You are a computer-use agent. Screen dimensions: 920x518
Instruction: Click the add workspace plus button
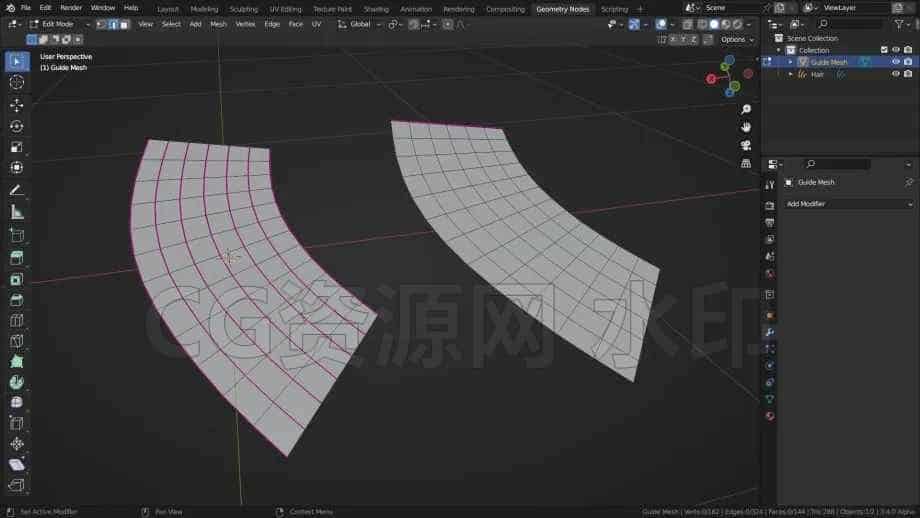[640, 9]
